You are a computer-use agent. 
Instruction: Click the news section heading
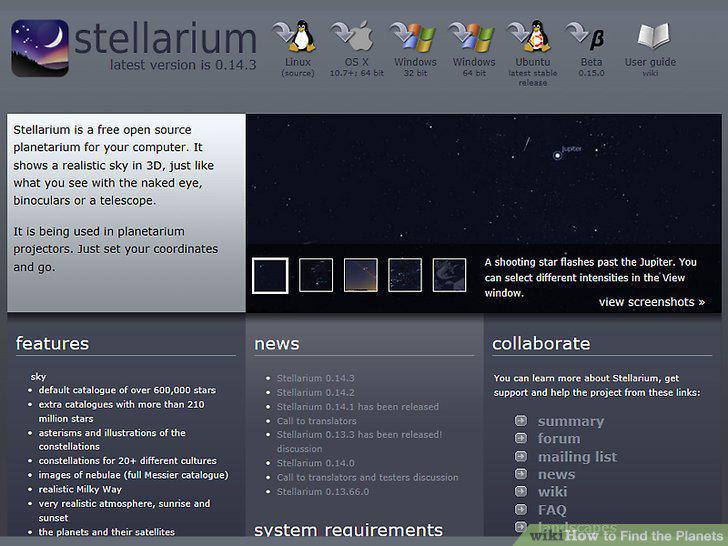tap(277, 344)
